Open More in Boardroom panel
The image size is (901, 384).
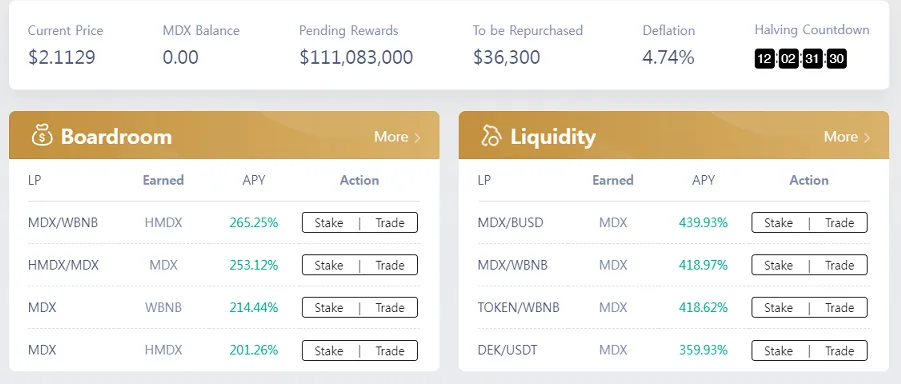pyautogui.click(x=398, y=137)
